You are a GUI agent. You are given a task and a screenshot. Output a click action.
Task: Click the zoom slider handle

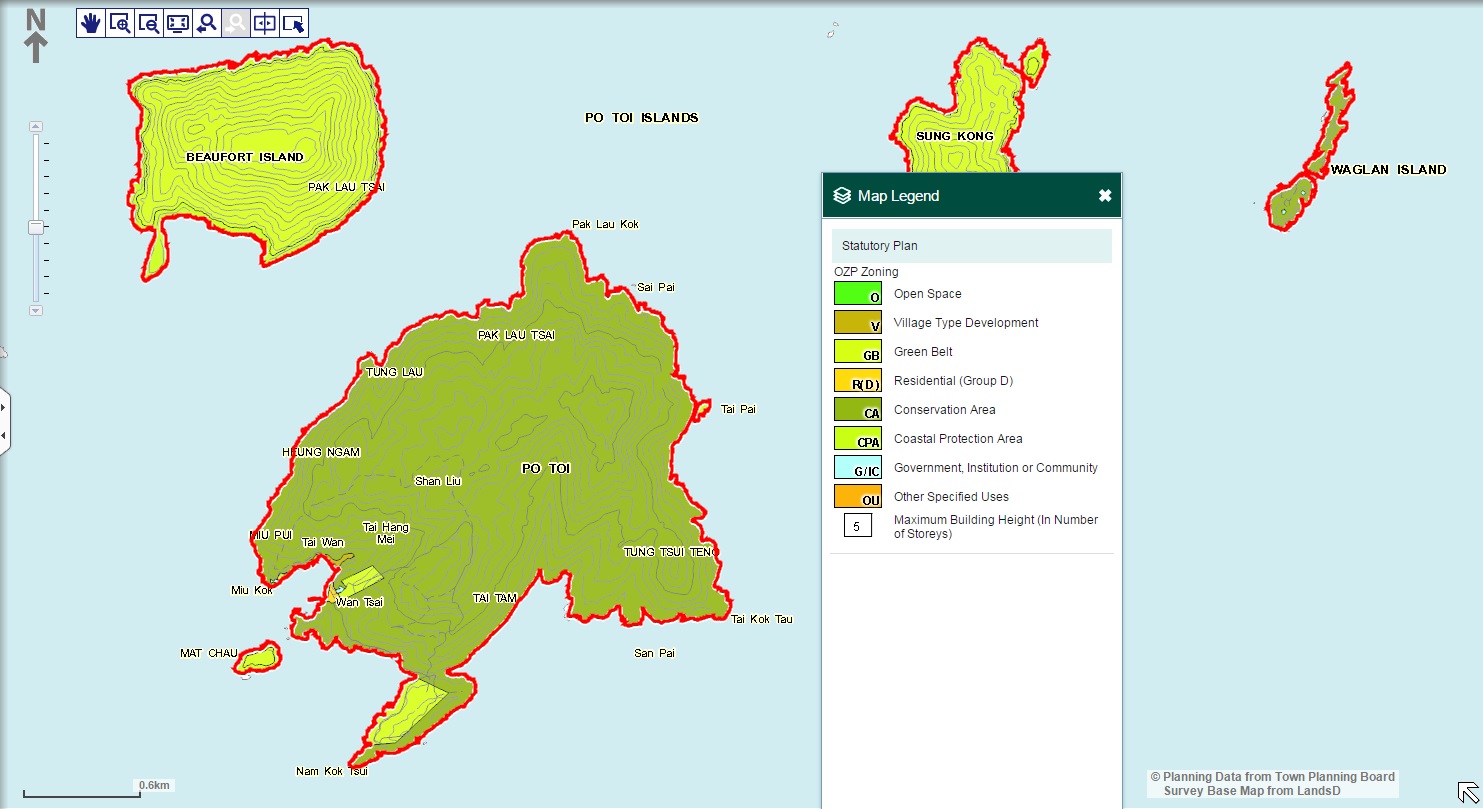click(x=36, y=227)
